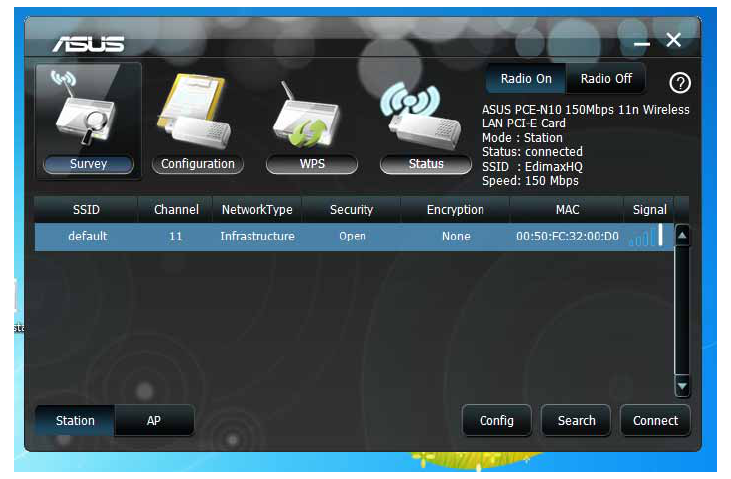Switch to AP mode
Screen dimensions: 731x479
coord(154,421)
